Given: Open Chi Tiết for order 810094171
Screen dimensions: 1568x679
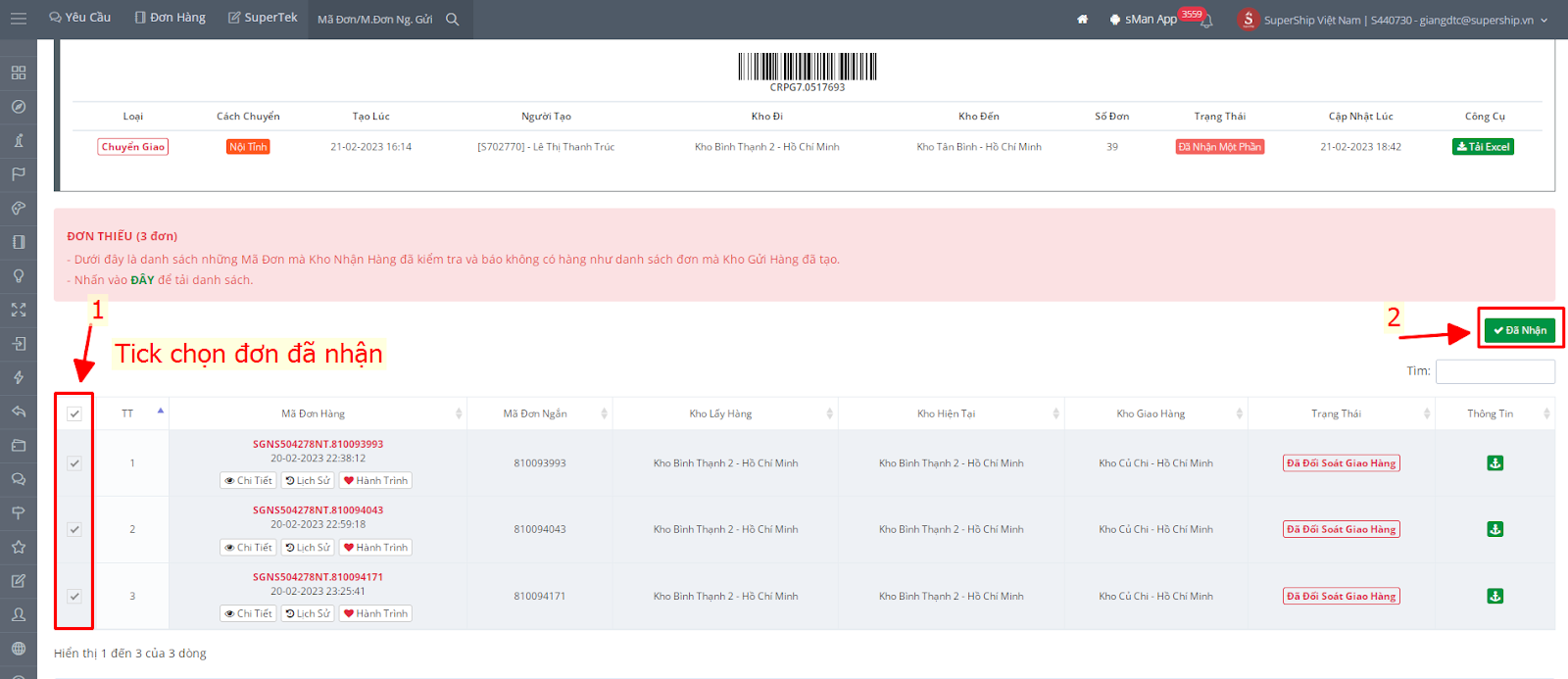Looking at the screenshot, I should click(249, 613).
